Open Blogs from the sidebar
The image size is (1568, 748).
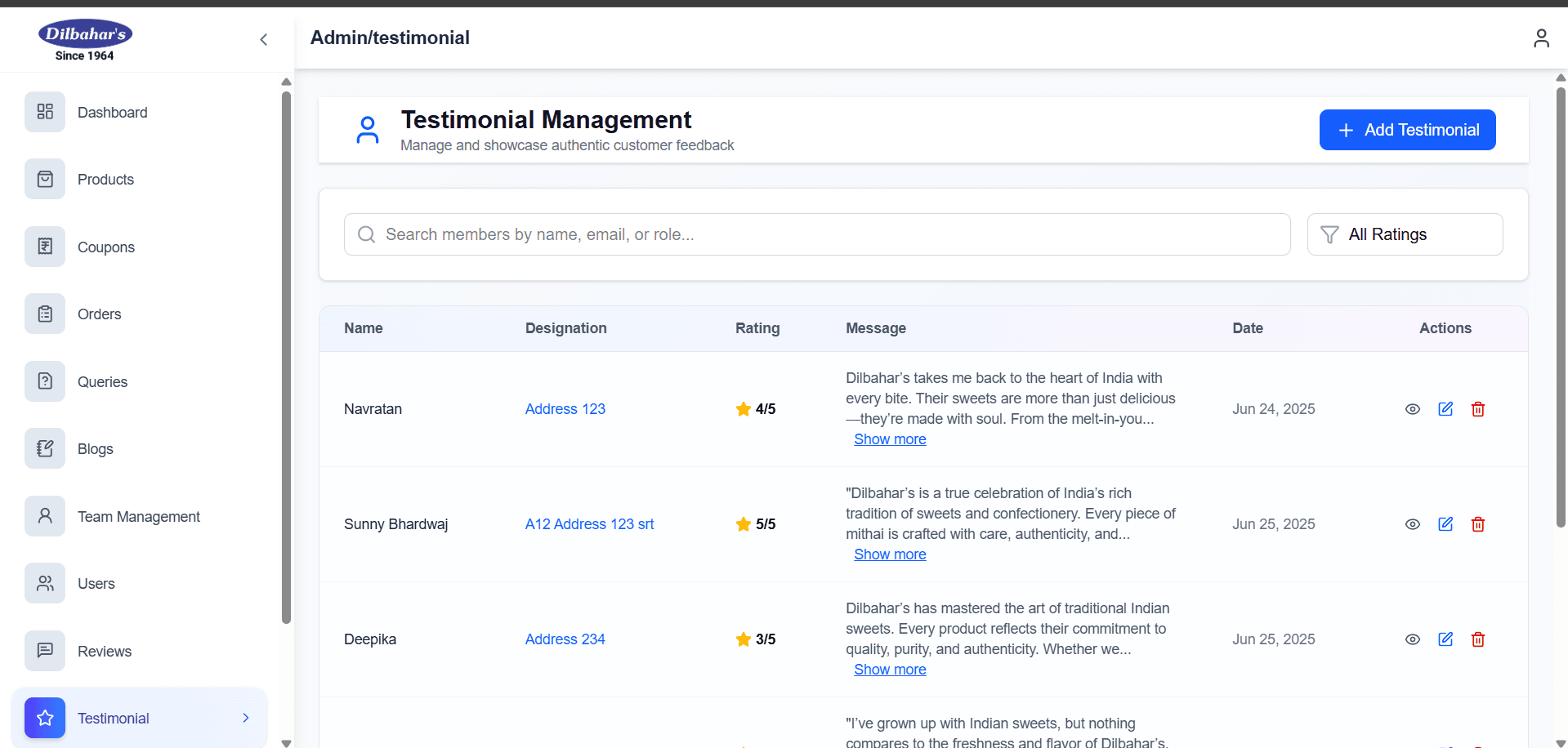(140, 448)
